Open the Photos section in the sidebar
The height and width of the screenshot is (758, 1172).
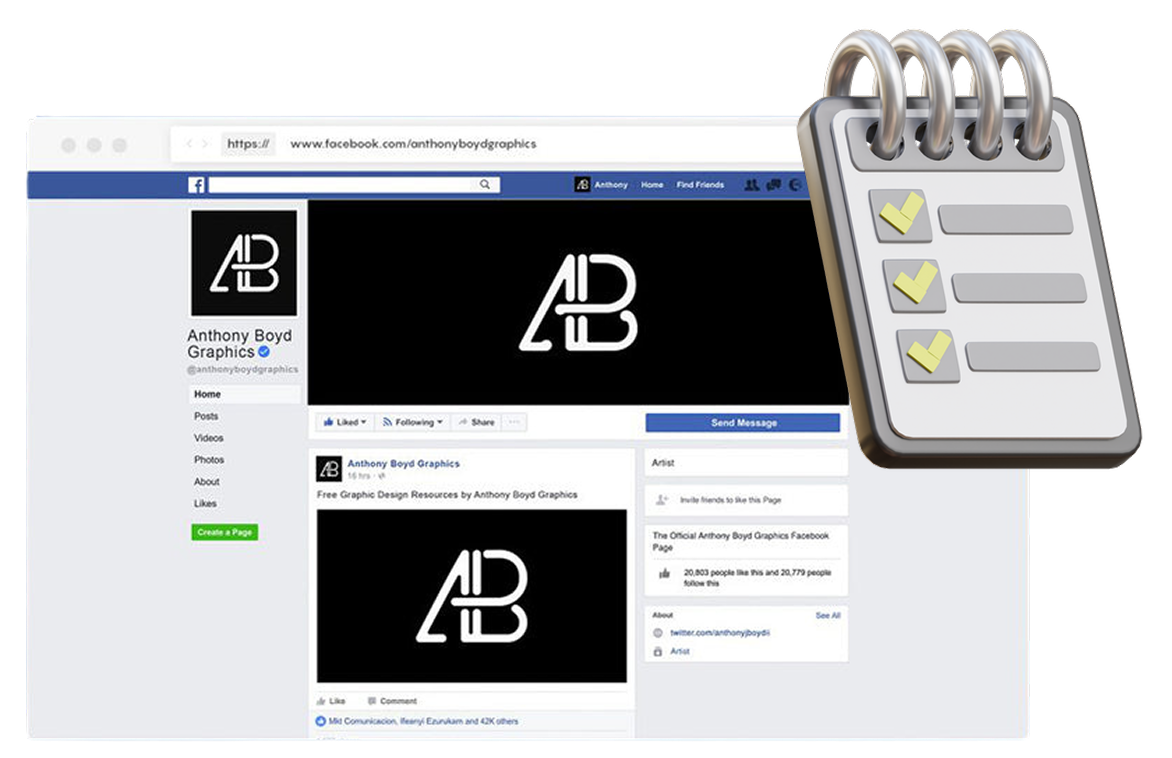click(209, 460)
